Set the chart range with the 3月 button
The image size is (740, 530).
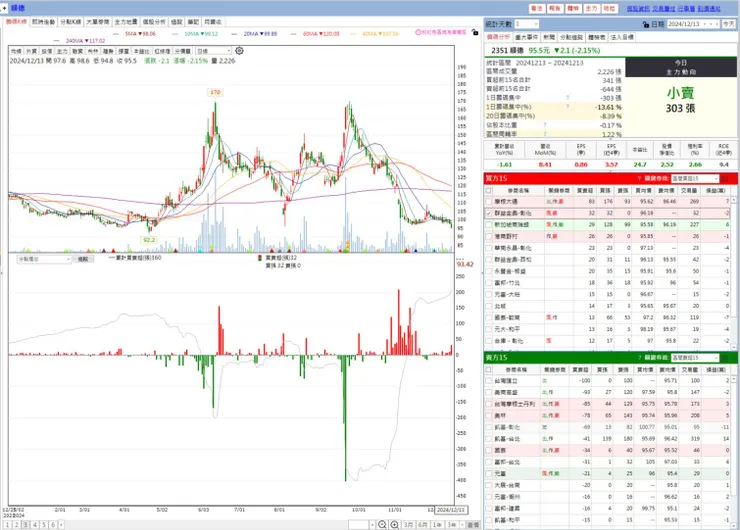pos(409,524)
